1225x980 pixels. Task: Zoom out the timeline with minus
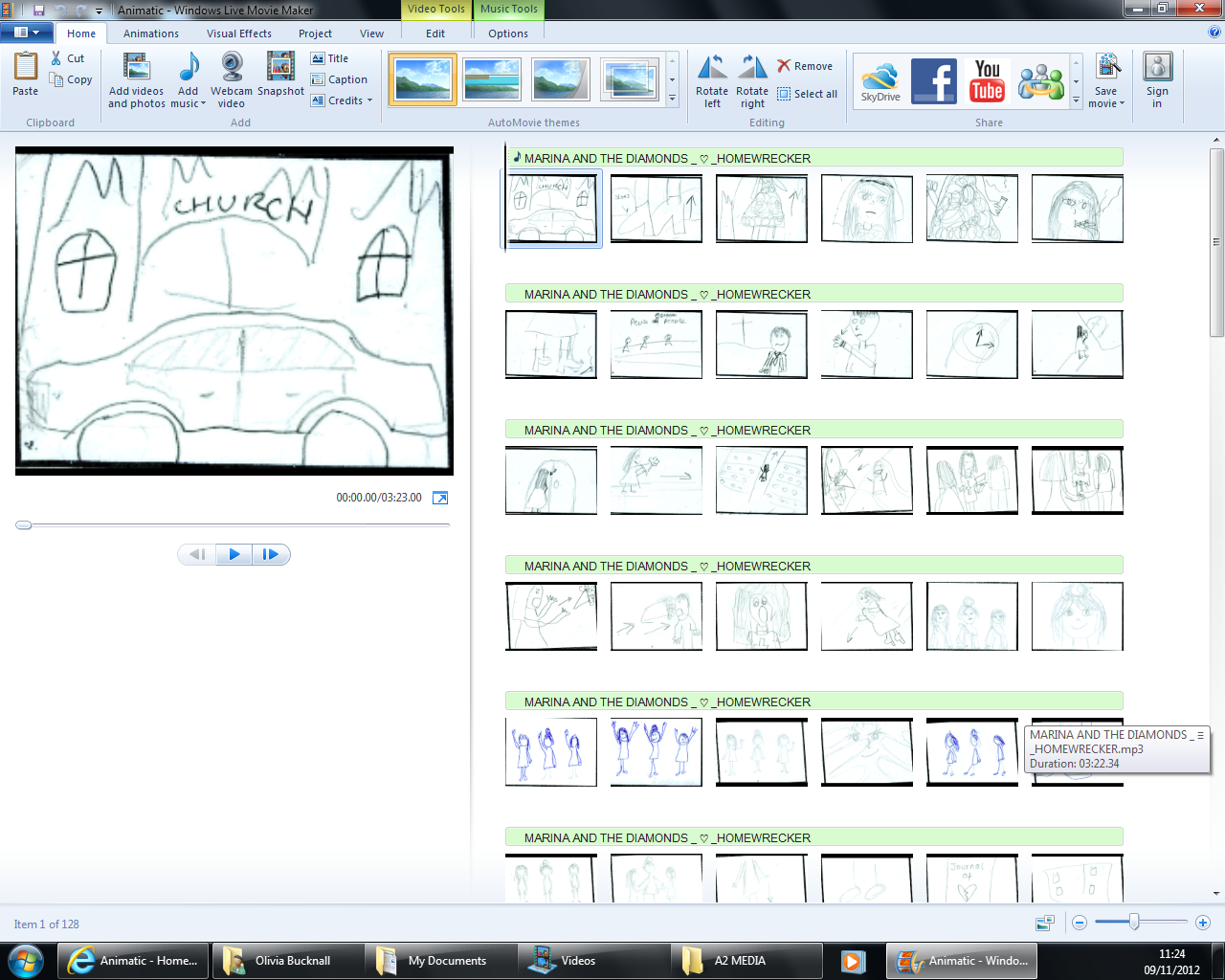pos(1080,923)
